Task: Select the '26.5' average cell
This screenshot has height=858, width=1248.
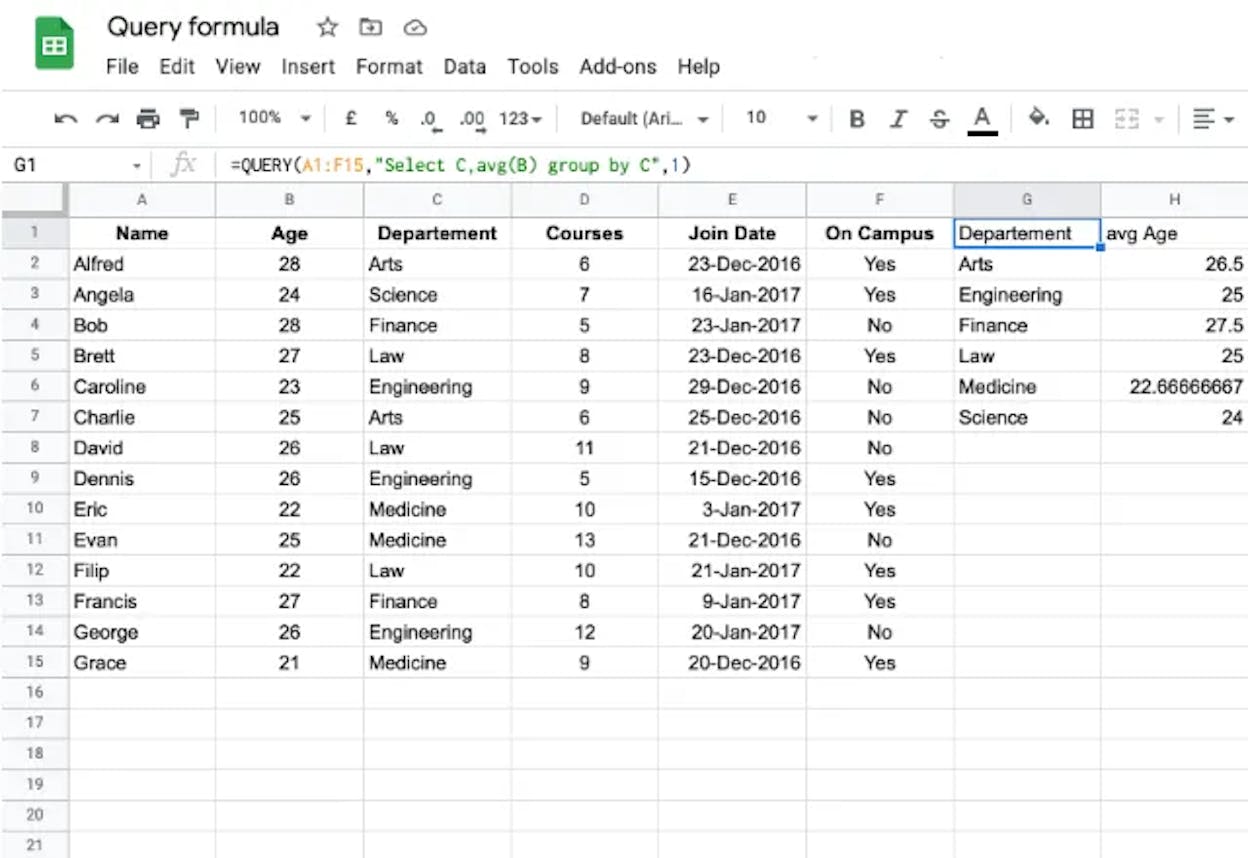Action: [1175, 264]
